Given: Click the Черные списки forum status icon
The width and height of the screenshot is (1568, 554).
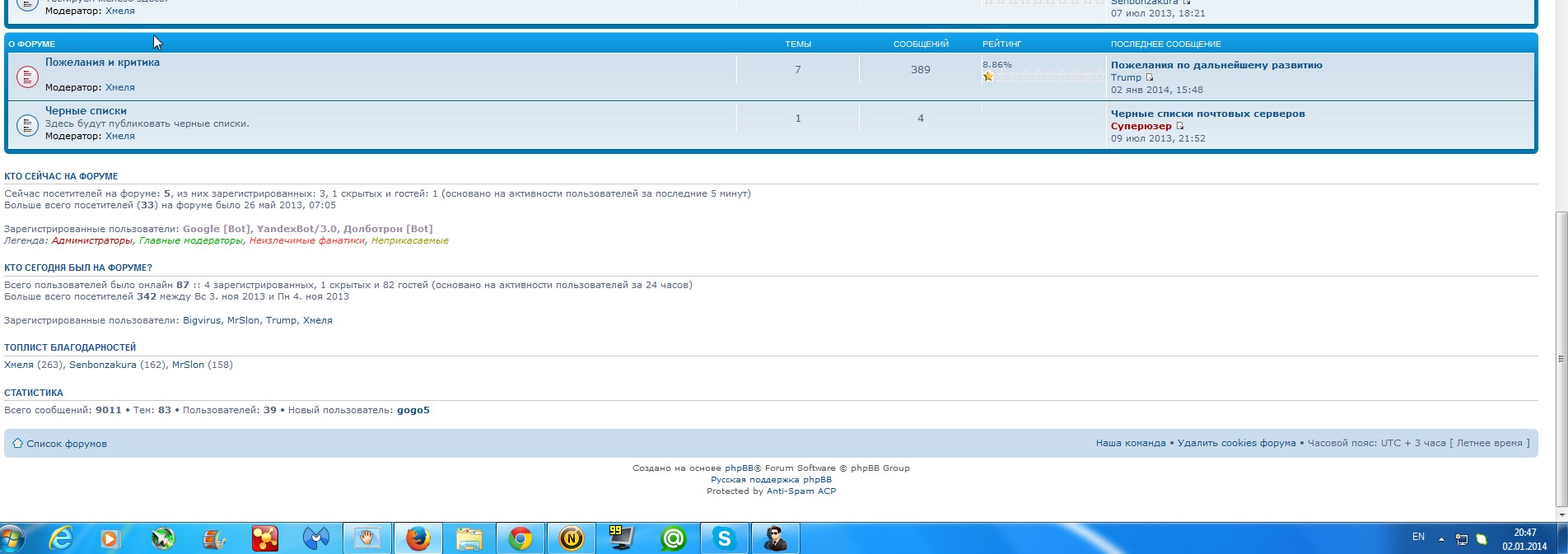Looking at the screenshot, I should [x=27, y=125].
